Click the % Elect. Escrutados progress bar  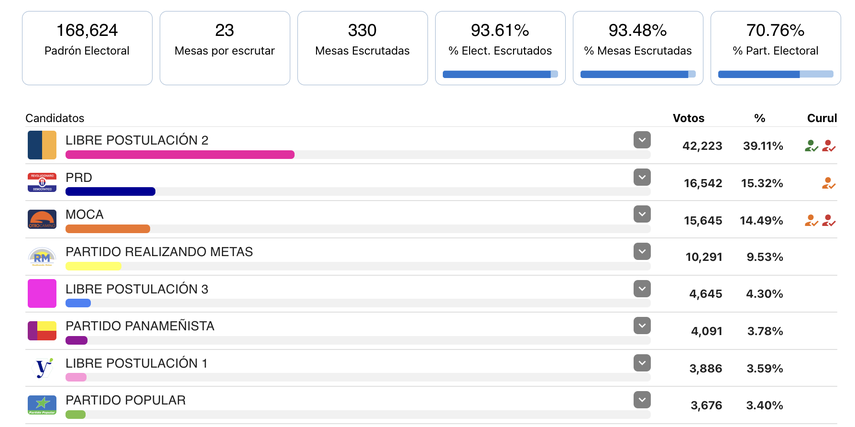500,74
